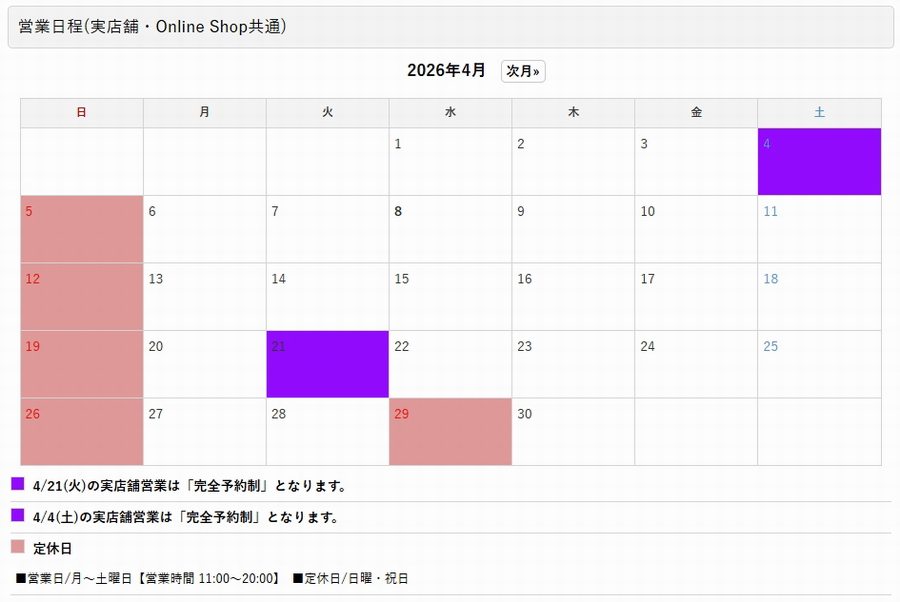Image resolution: width=900 pixels, height=602 pixels.
Task: Select April 21 purple reservation-only date
Action: click(327, 363)
